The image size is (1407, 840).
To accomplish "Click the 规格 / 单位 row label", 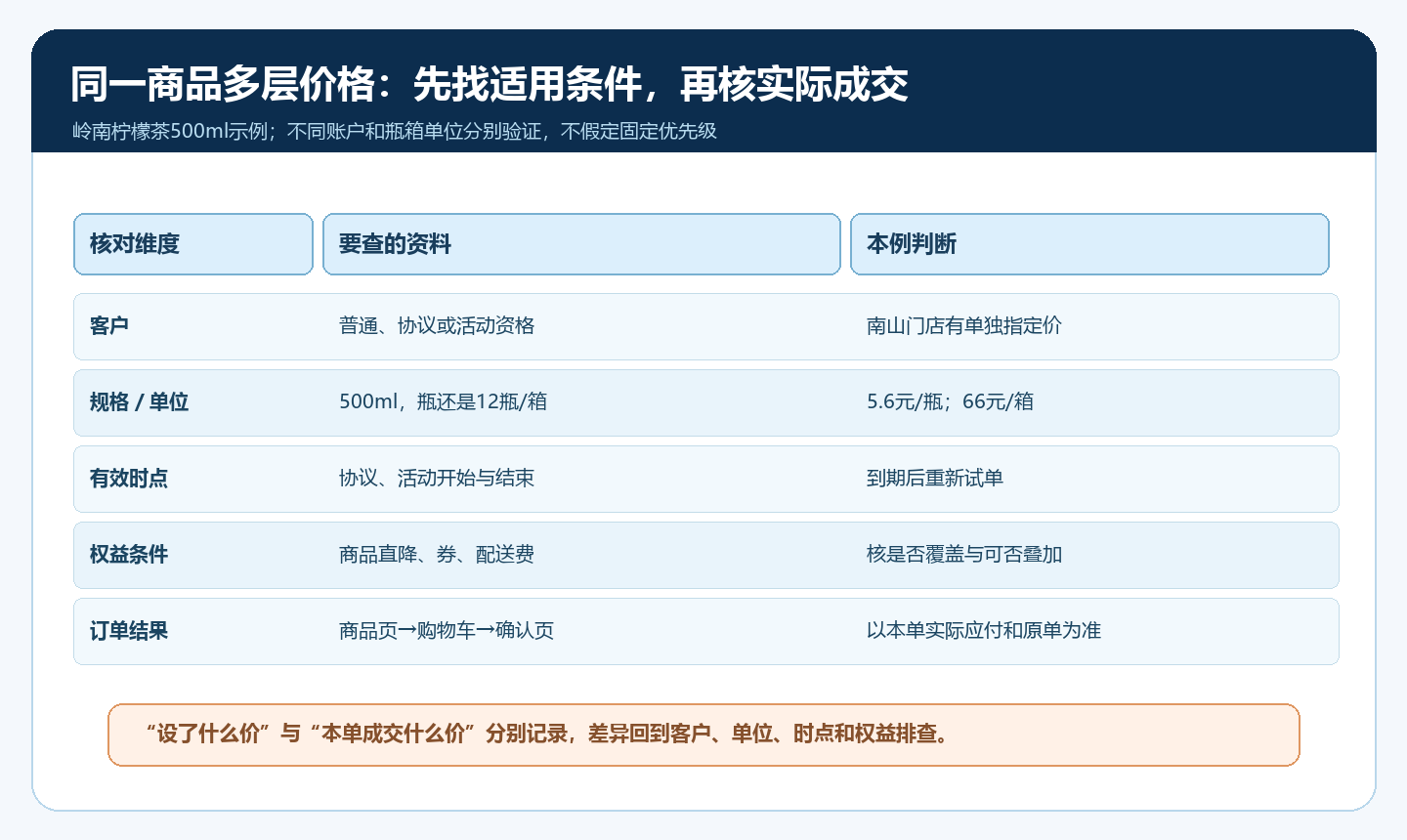I will tap(139, 402).
